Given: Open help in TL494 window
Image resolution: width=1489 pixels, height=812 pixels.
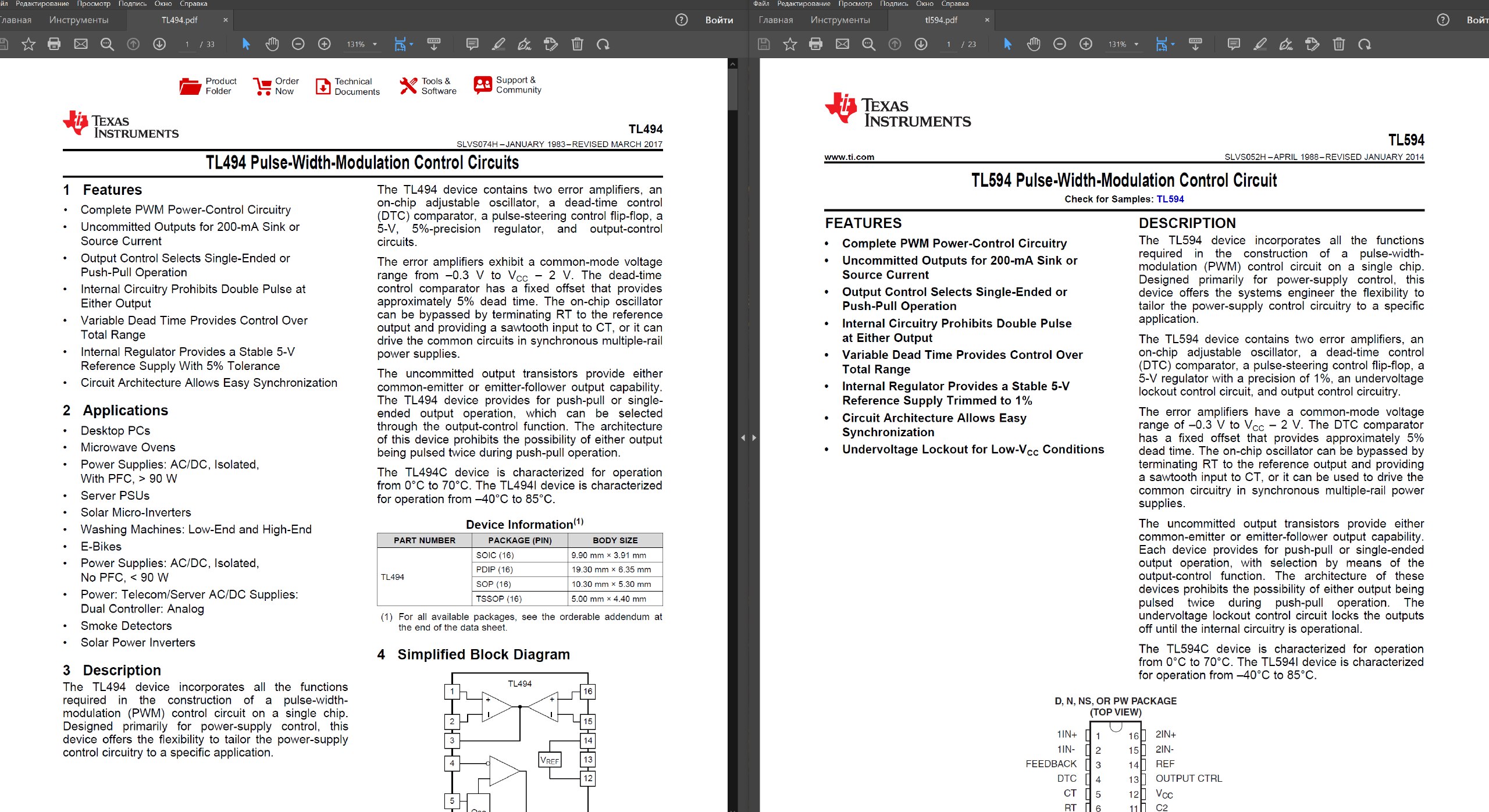Looking at the screenshot, I should [682, 20].
